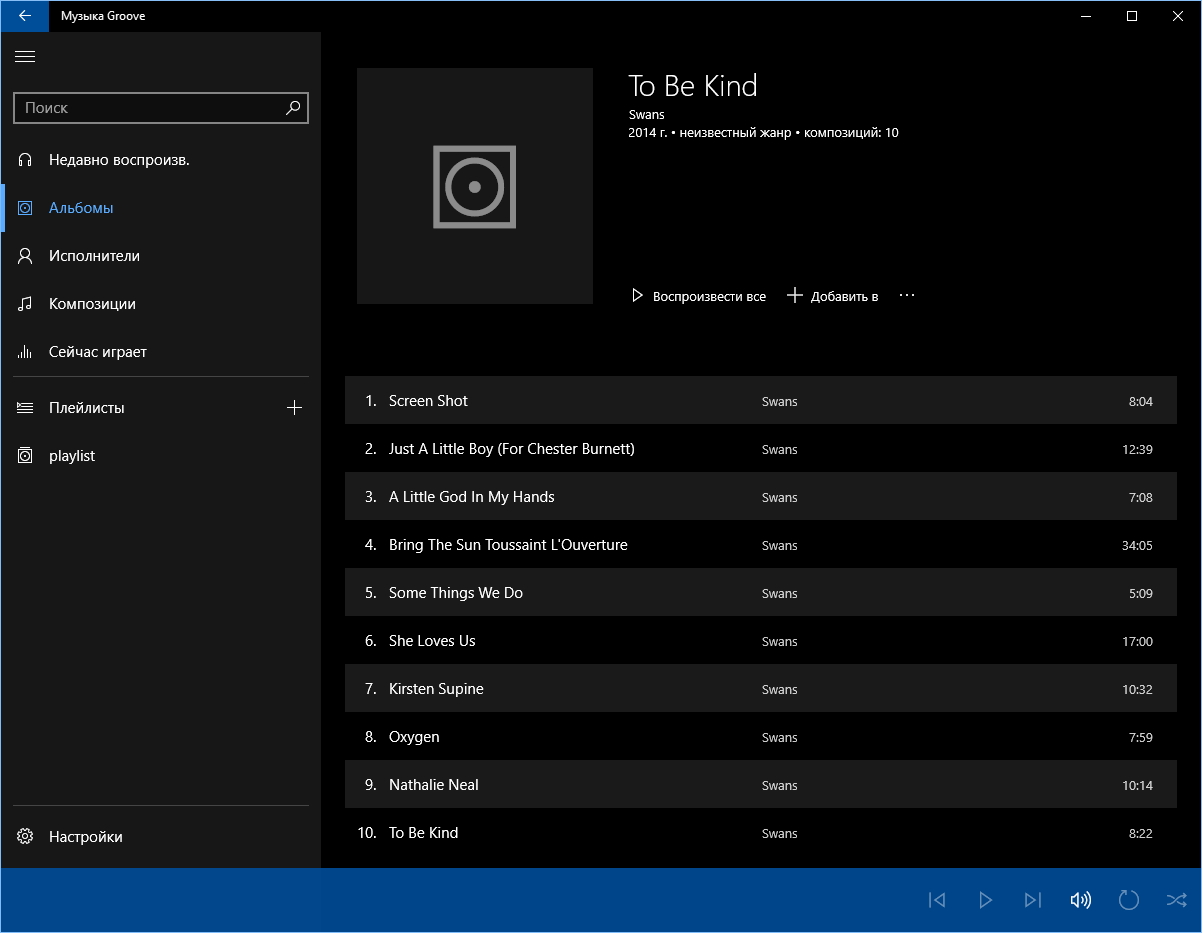
Task: Open Настройки settings
Action: pos(161,837)
